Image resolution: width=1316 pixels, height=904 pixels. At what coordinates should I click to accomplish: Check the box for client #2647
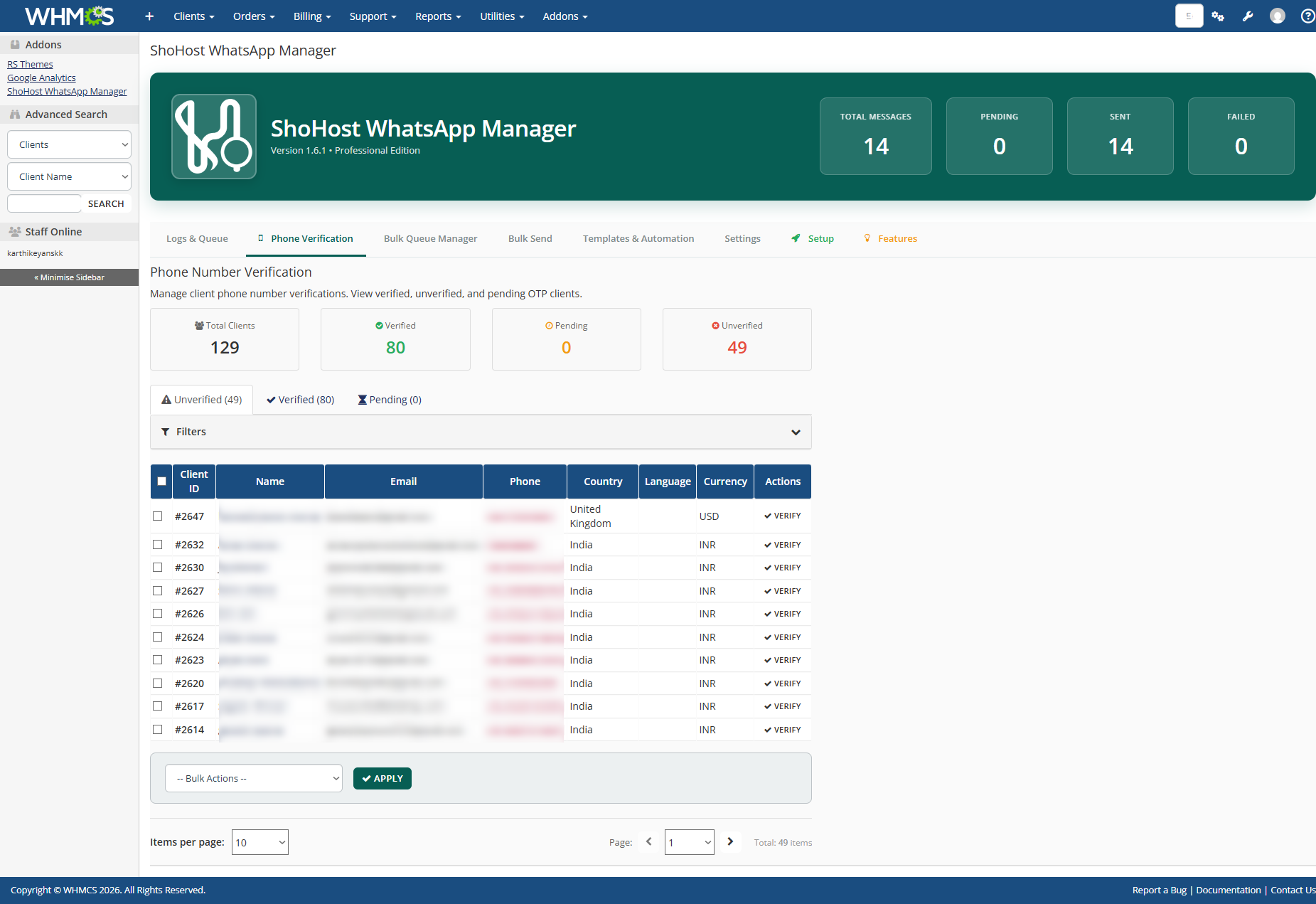158,516
